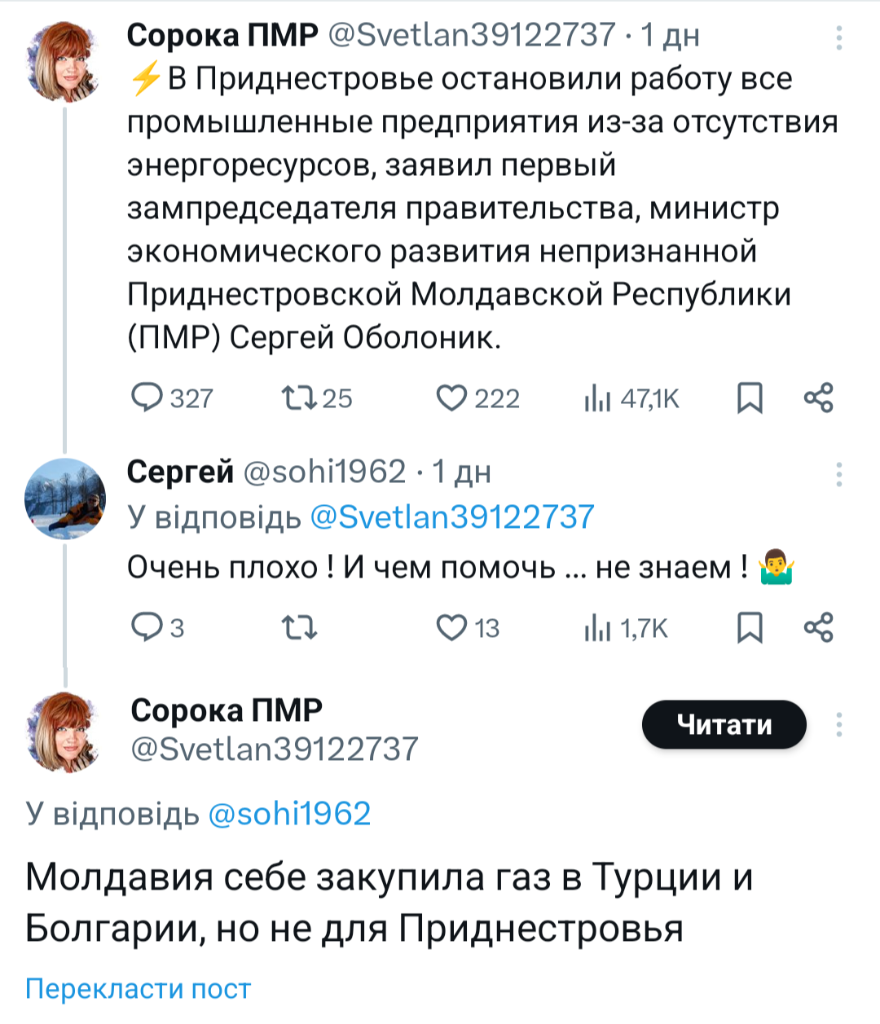Click Перекласти пост translate link

coord(138,989)
